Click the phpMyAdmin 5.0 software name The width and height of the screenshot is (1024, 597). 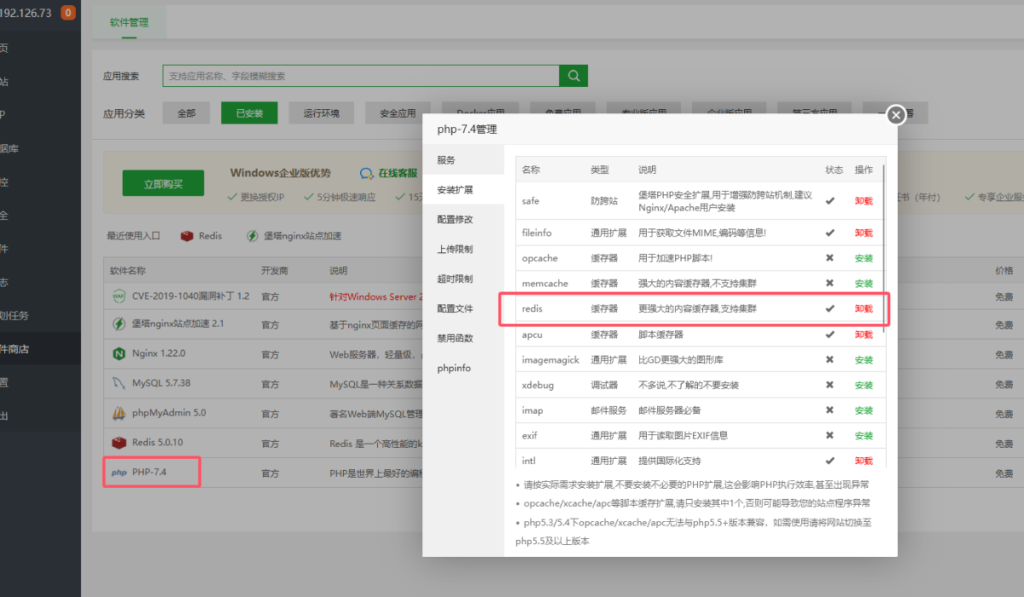pyautogui.click(x=168, y=413)
